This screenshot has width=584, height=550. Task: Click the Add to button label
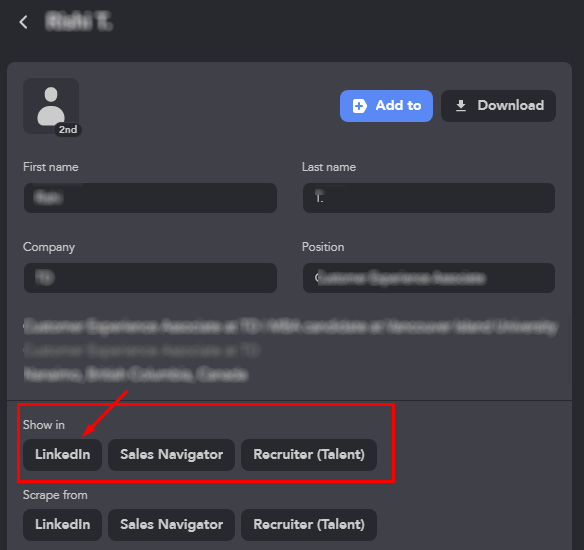click(398, 105)
